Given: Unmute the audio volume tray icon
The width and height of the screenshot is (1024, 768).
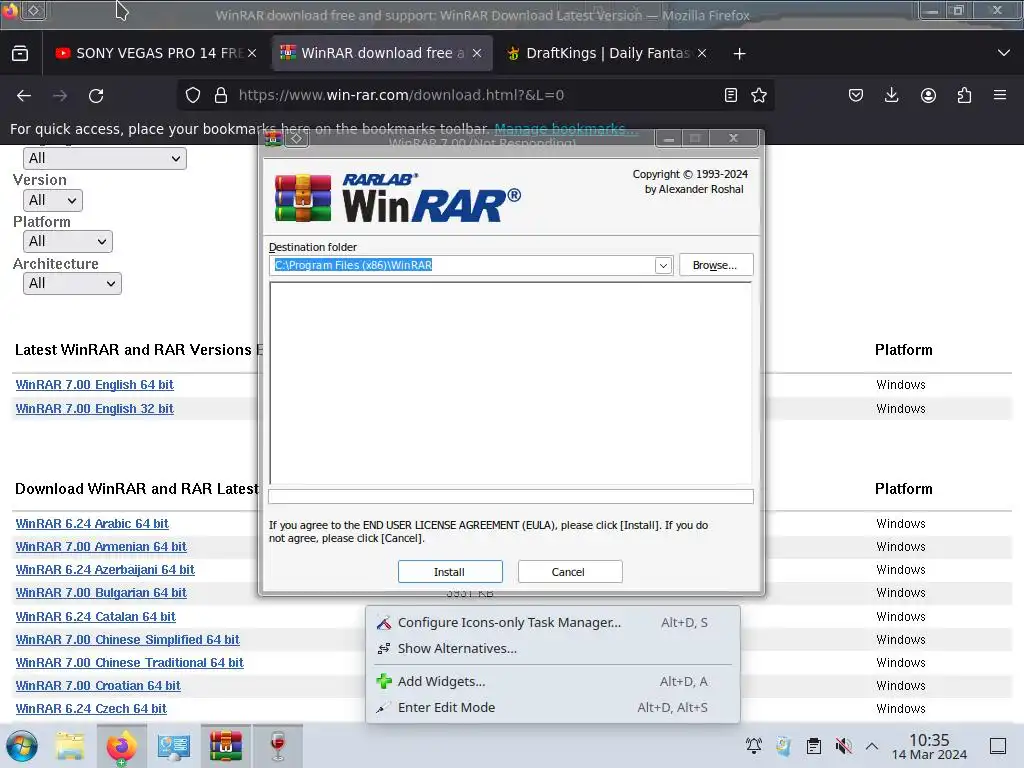Looking at the screenshot, I should tap(843, 745).
